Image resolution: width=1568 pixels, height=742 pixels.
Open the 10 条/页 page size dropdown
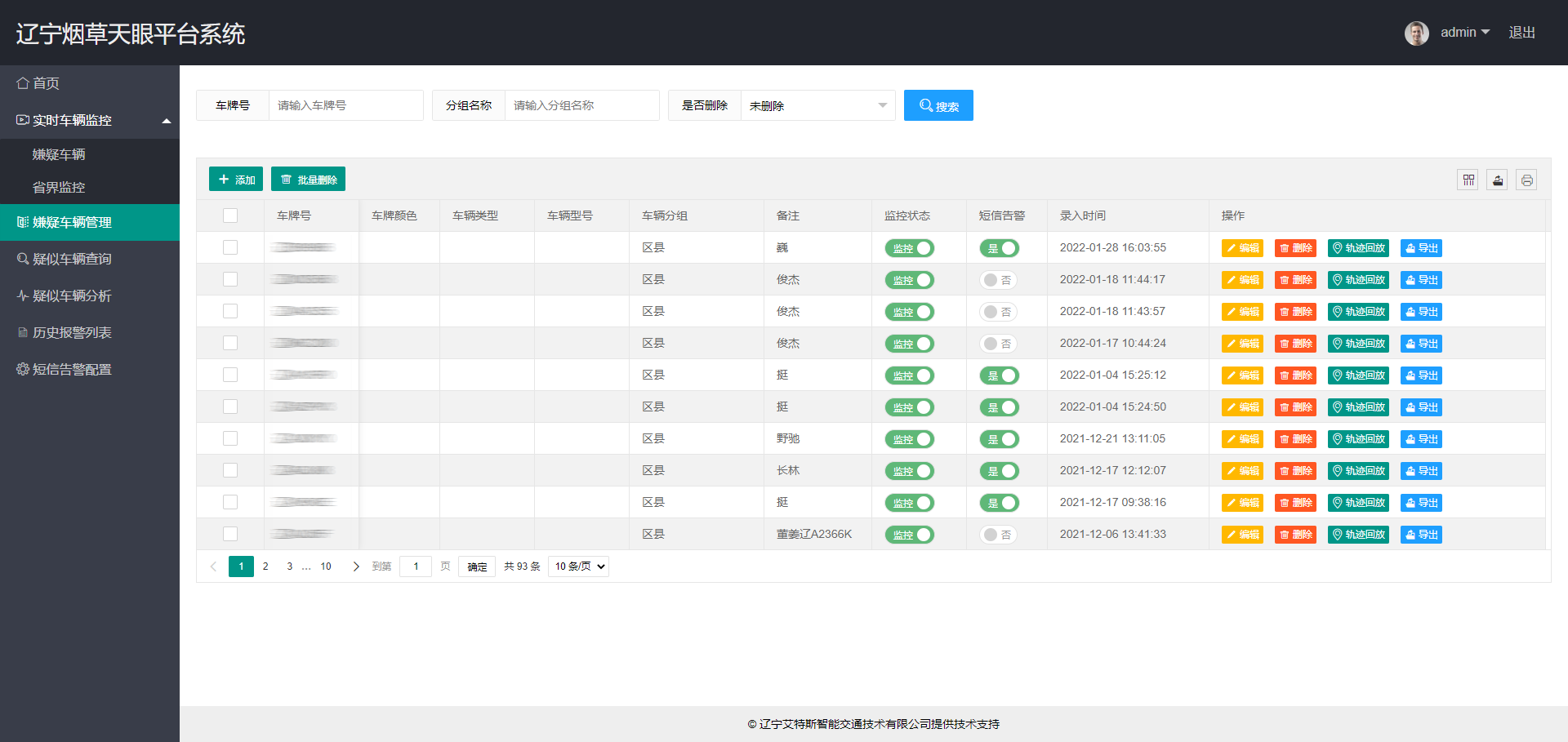click(578, 566)
